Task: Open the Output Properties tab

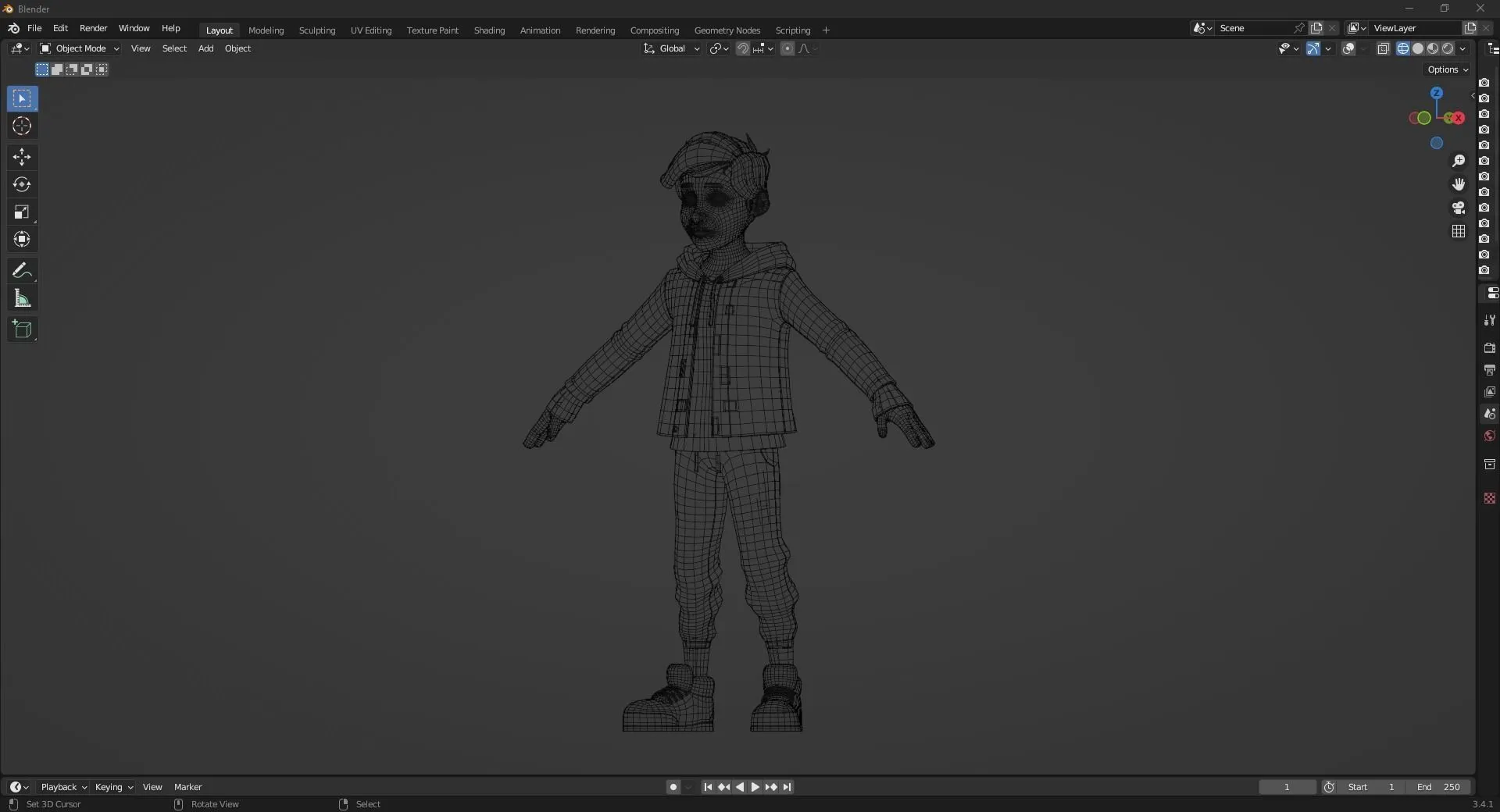Action: (1491, 369)
